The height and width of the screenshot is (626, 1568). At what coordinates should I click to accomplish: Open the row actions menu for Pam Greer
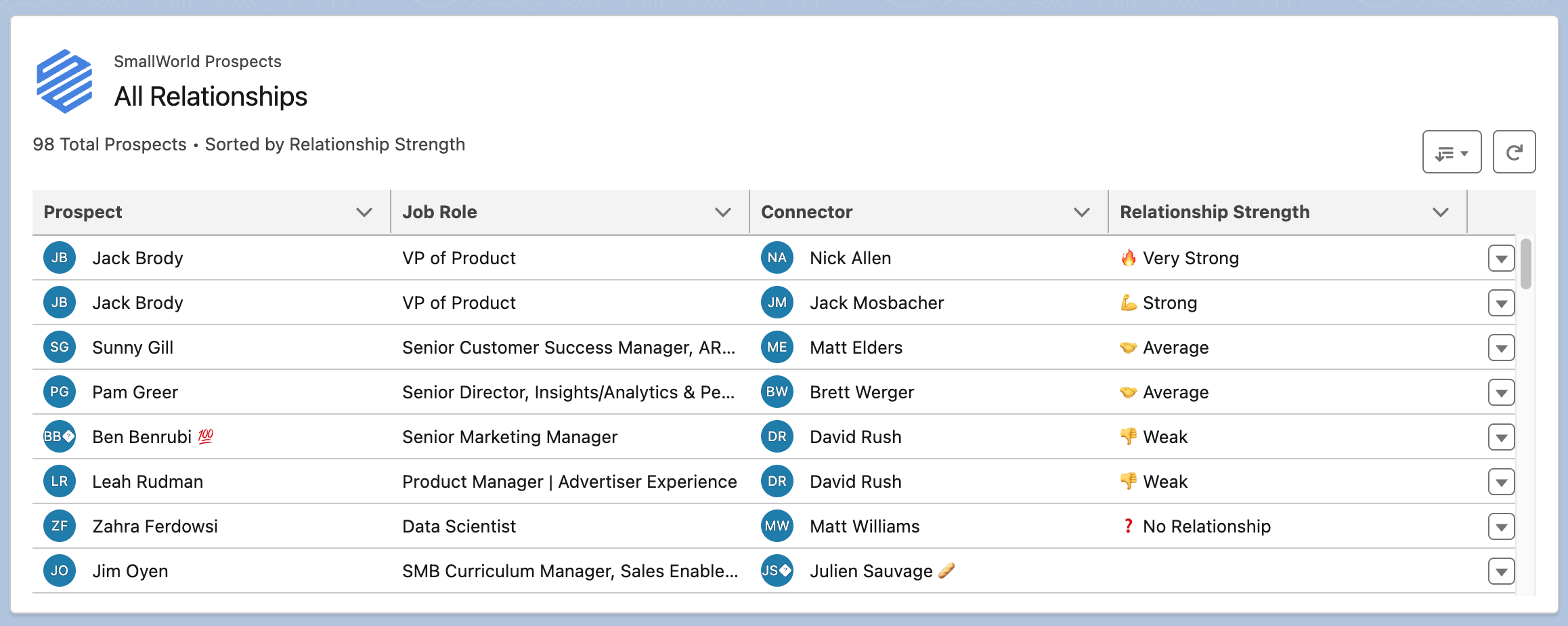1502,392
